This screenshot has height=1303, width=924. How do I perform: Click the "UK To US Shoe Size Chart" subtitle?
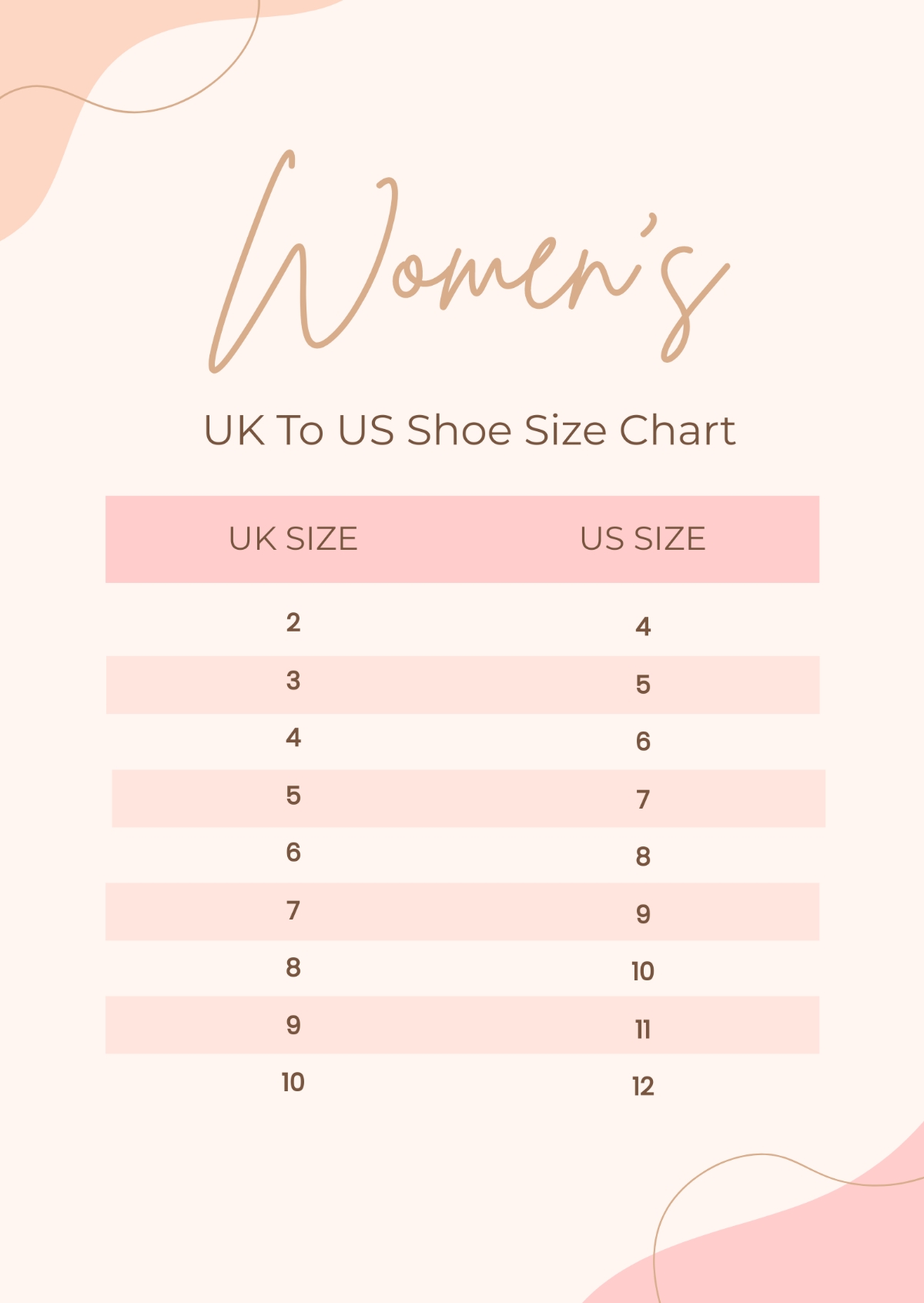pos(470,430)
